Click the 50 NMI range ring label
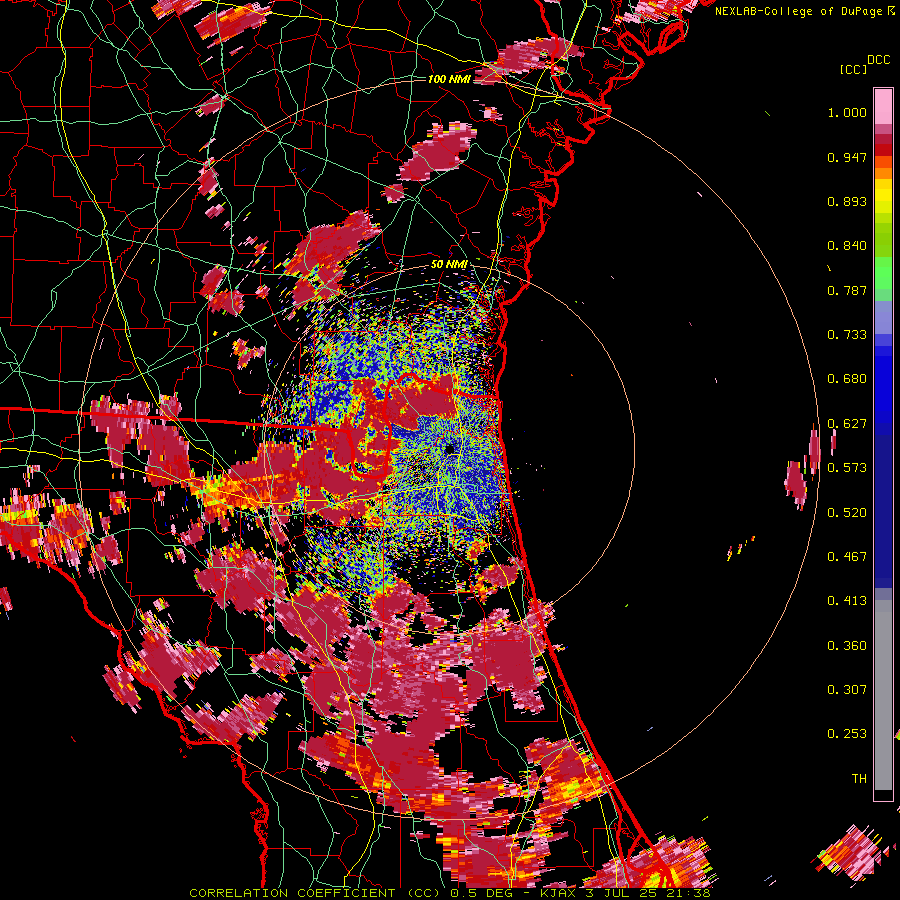The image size is (900, 900). tap(449, 265)
